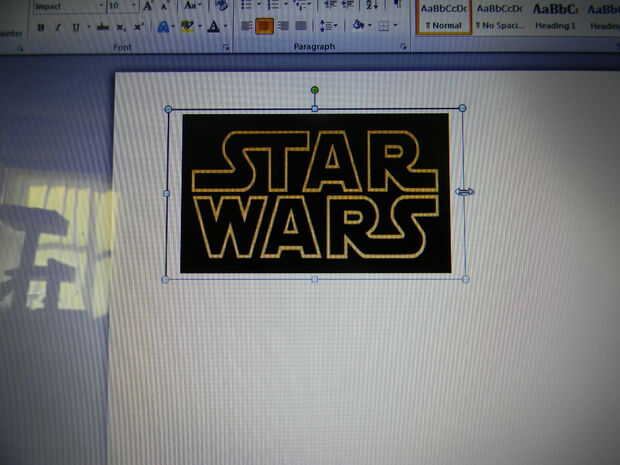620x465 pixels.
Task: Click the left-middle image sizing handle
Action: 166,194
